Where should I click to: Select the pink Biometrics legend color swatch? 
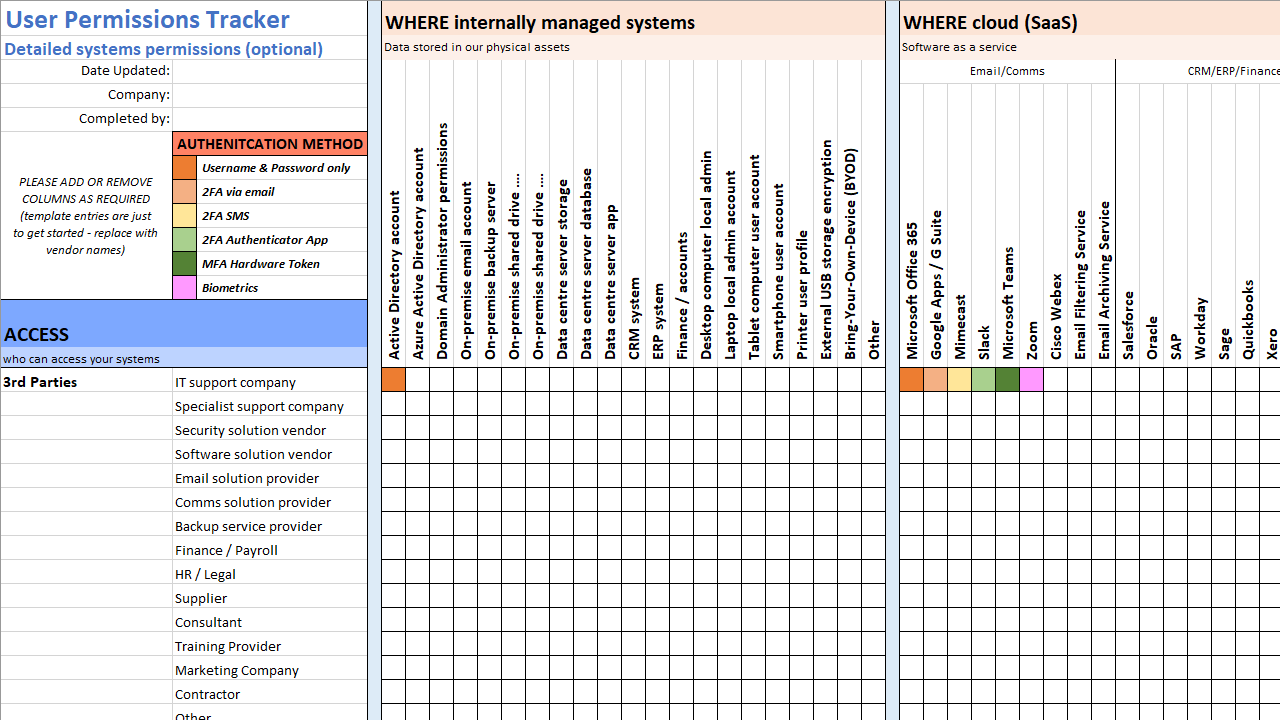tap(185, 288)
